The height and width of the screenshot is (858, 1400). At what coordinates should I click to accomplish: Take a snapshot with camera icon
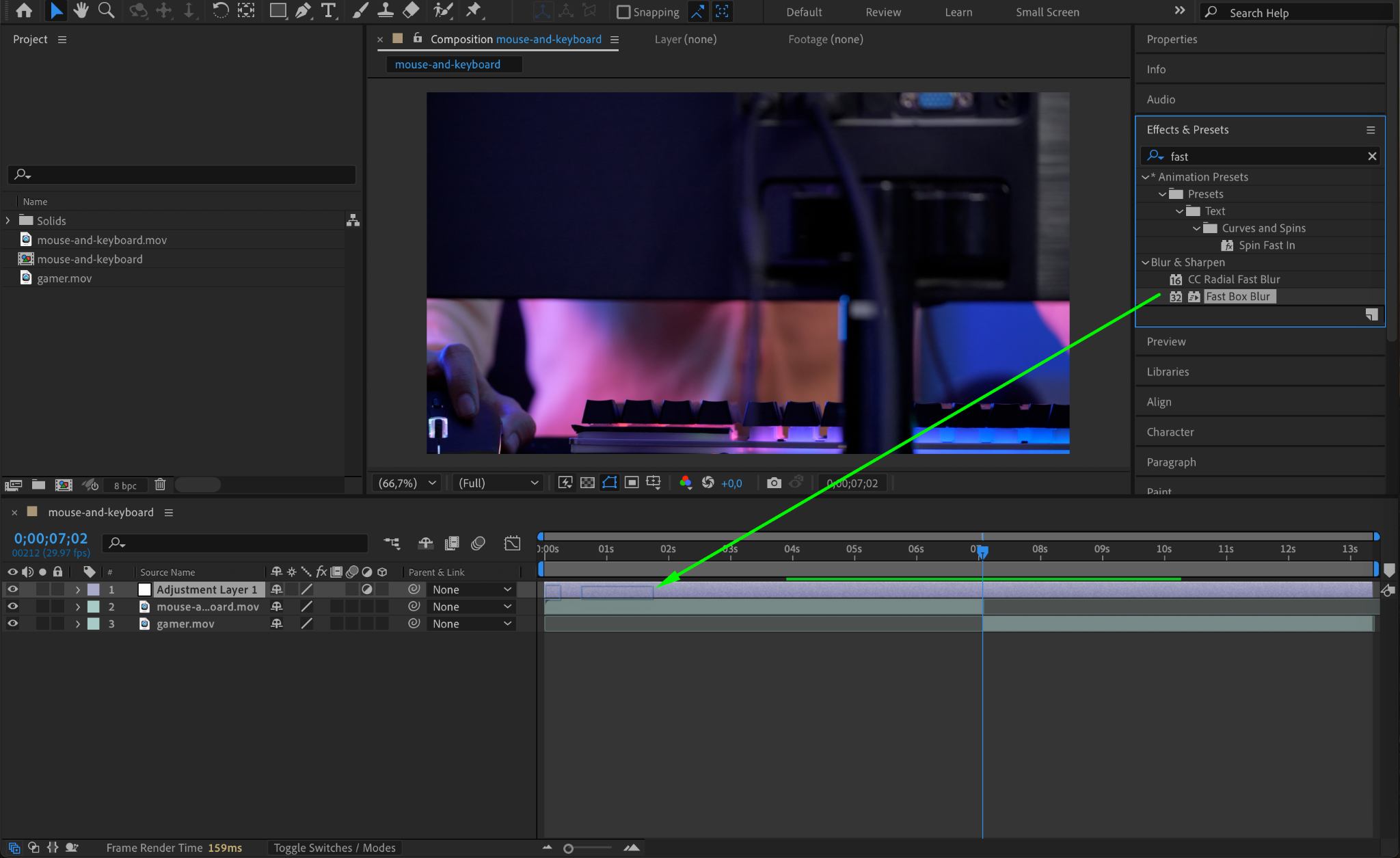[x=773, y=483]
